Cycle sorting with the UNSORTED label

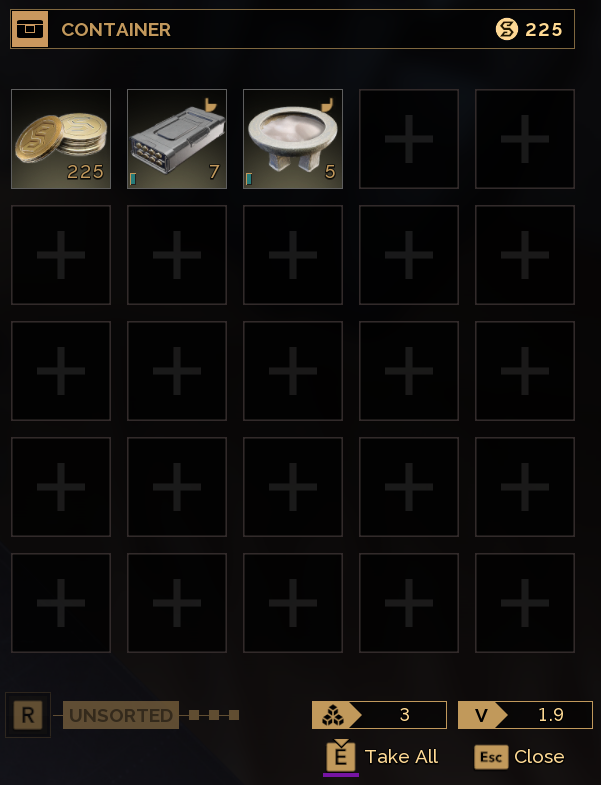pyautogui.click(x=121, y=715)
